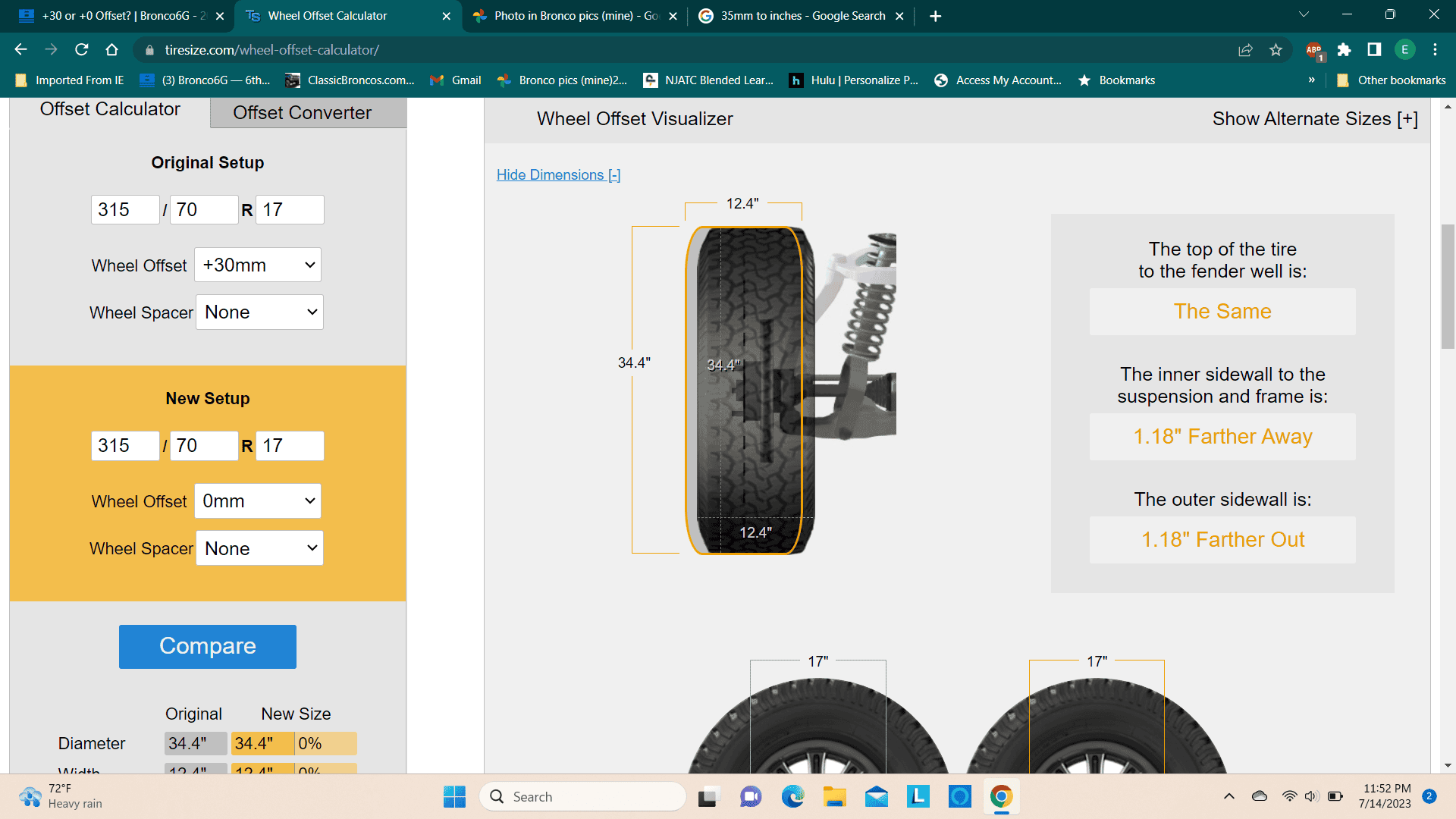The width and height of the screenshot is (1456, 819).
Task: Open the Gmail bookmark
Action: point(456,80)
